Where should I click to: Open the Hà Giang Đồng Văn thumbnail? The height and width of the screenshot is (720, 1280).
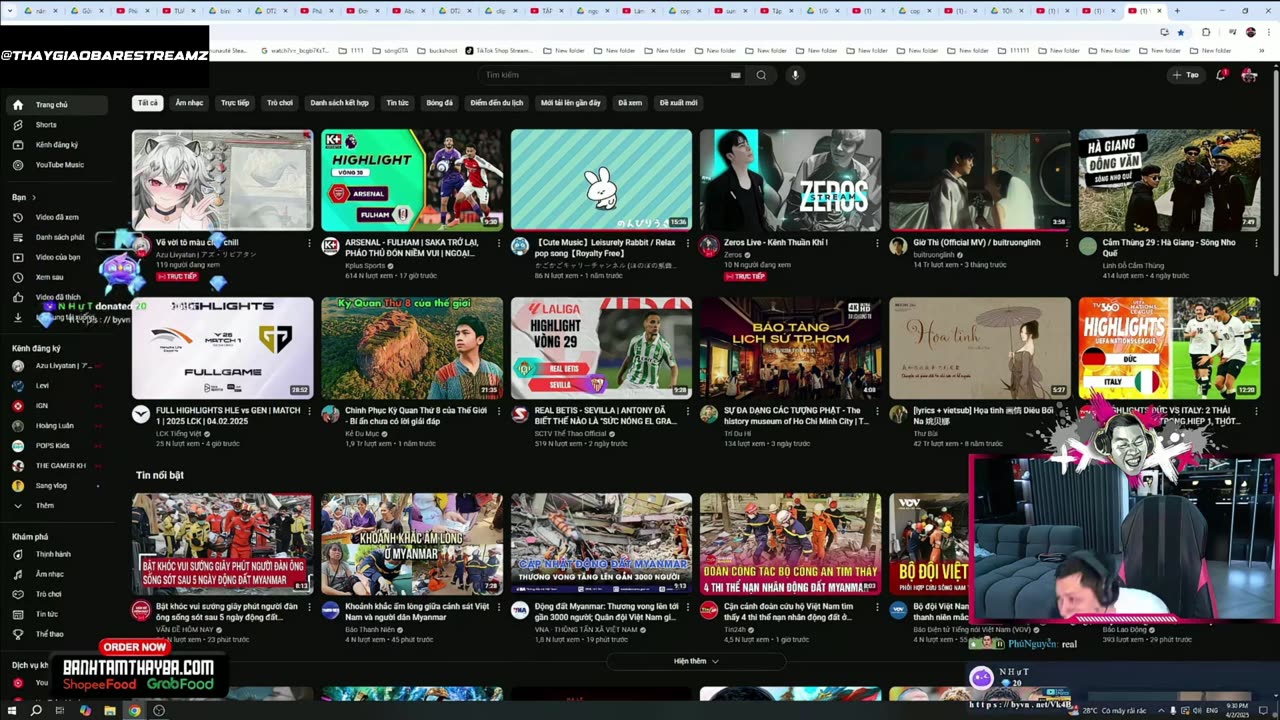tap(1169, 181)
